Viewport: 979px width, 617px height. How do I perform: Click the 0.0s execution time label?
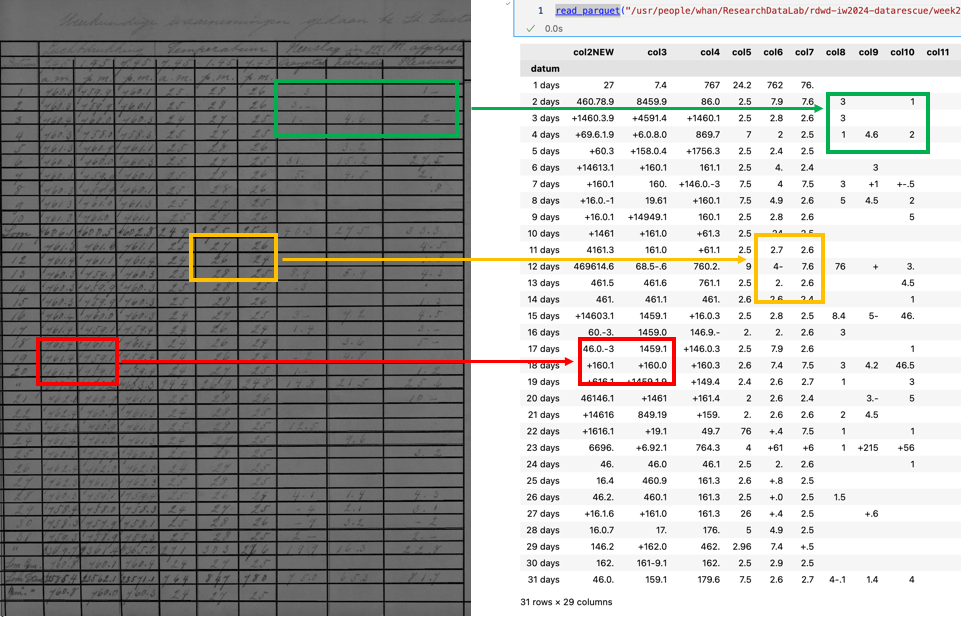click(553, 29)
